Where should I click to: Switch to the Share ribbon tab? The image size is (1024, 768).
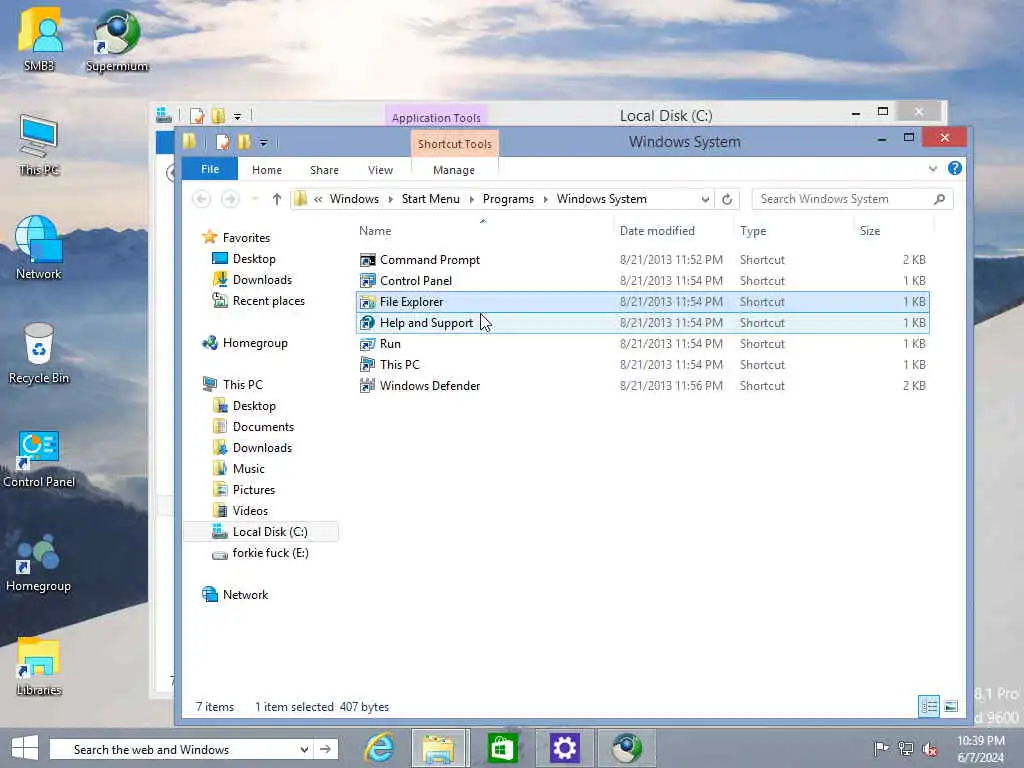click(324, 170)
